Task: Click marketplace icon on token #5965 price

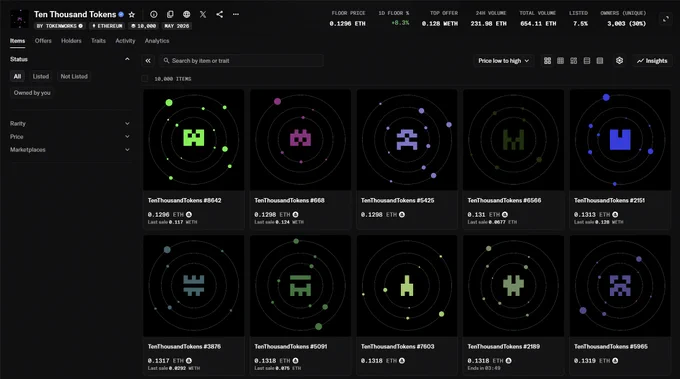Action: pos(615,360)
